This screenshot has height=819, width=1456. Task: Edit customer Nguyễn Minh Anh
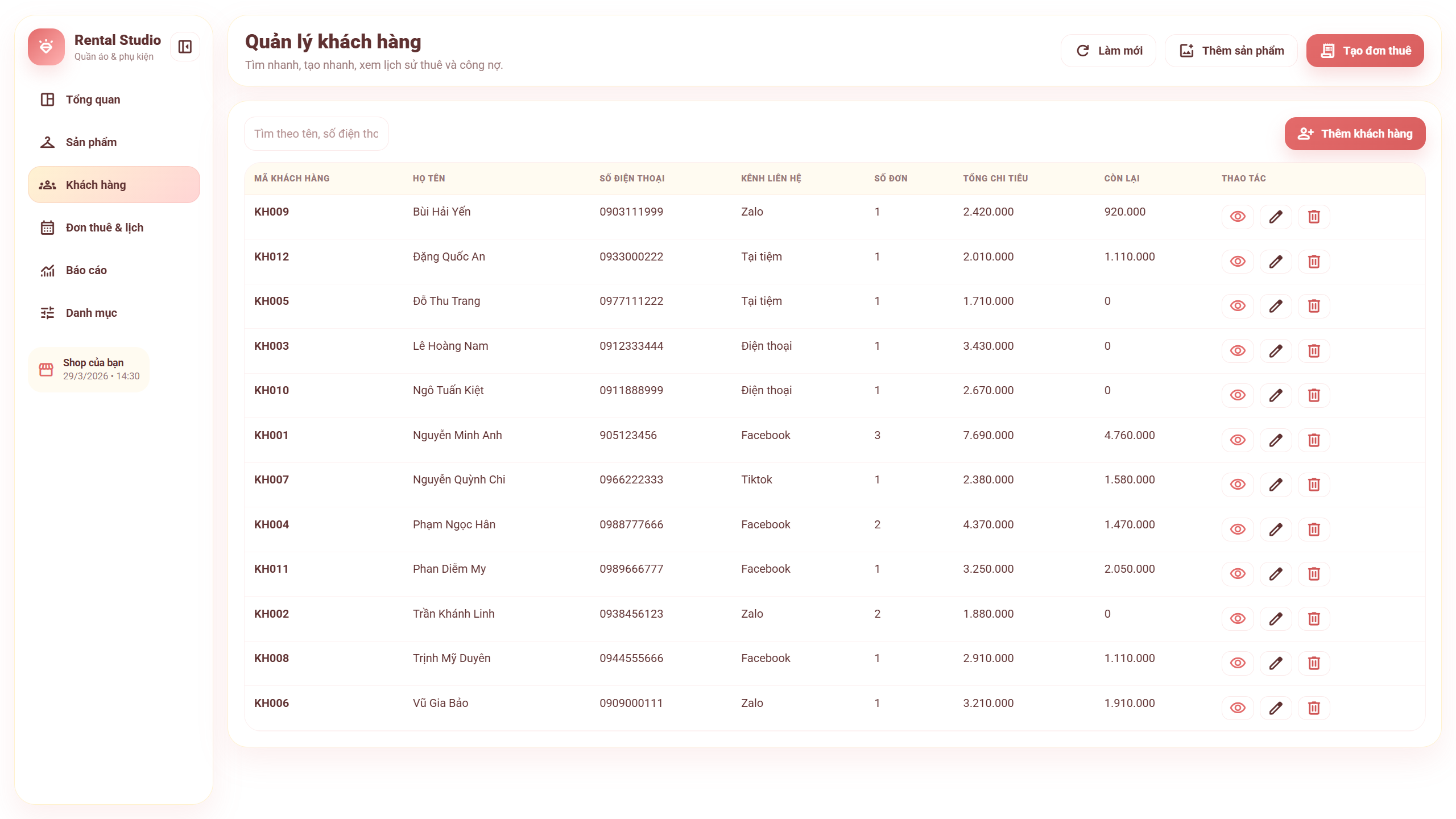(1276, 440)
